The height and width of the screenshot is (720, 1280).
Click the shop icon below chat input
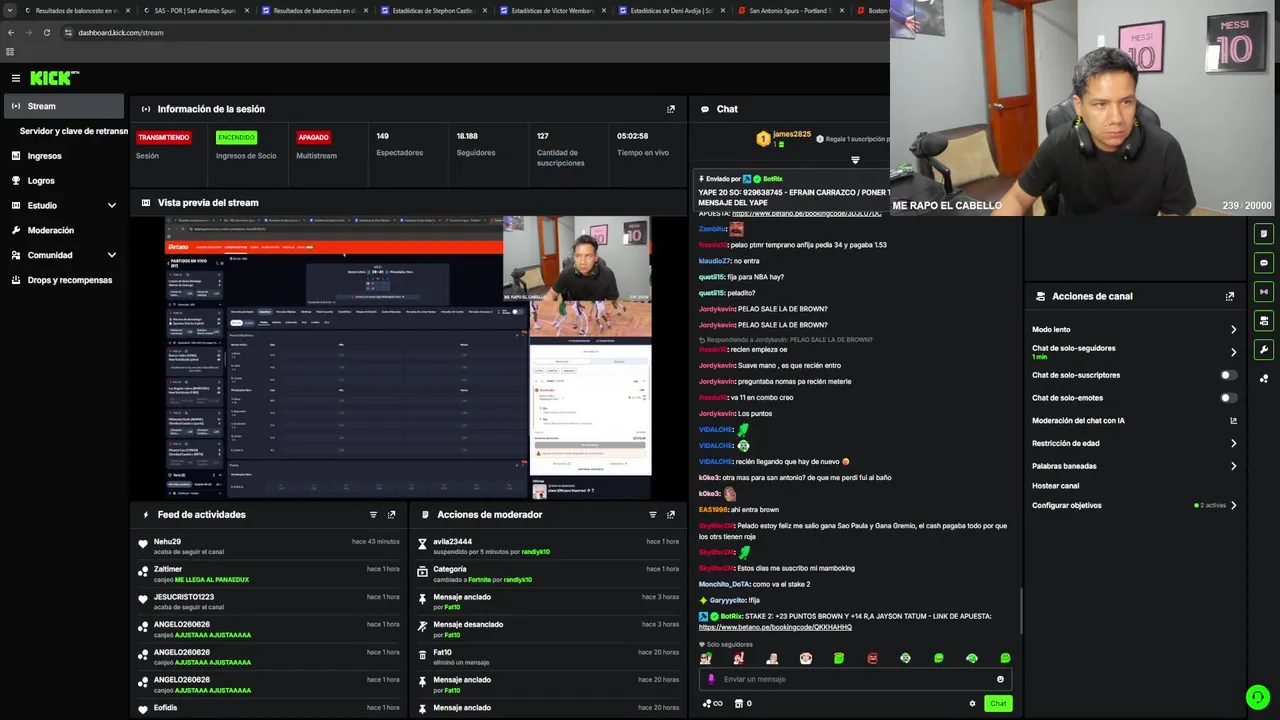[x=739, y=704]
